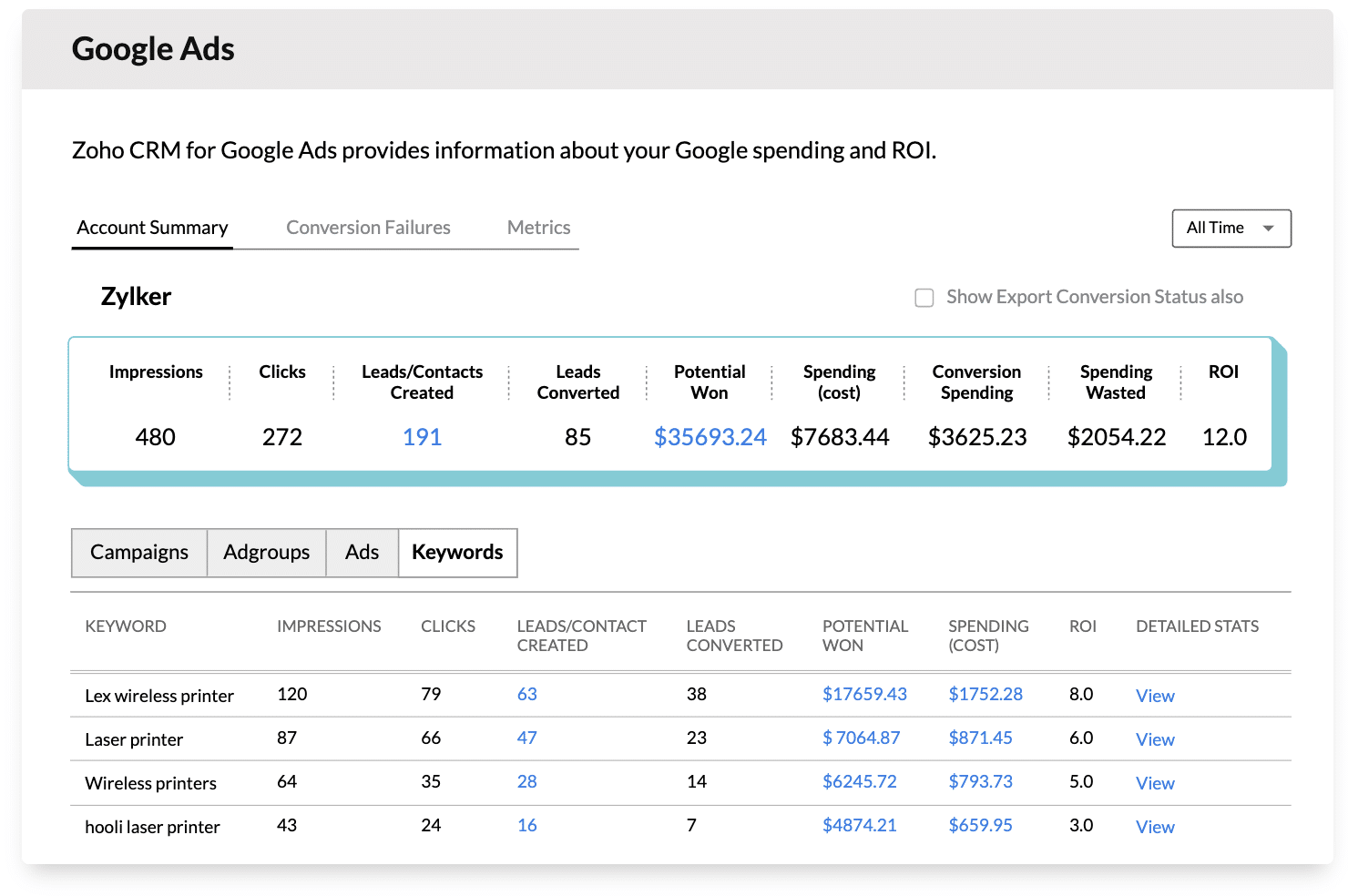This screenshot has width=1348, height=896.
Task: Click View for Wireless printers row
Action: click(1154, 783)
